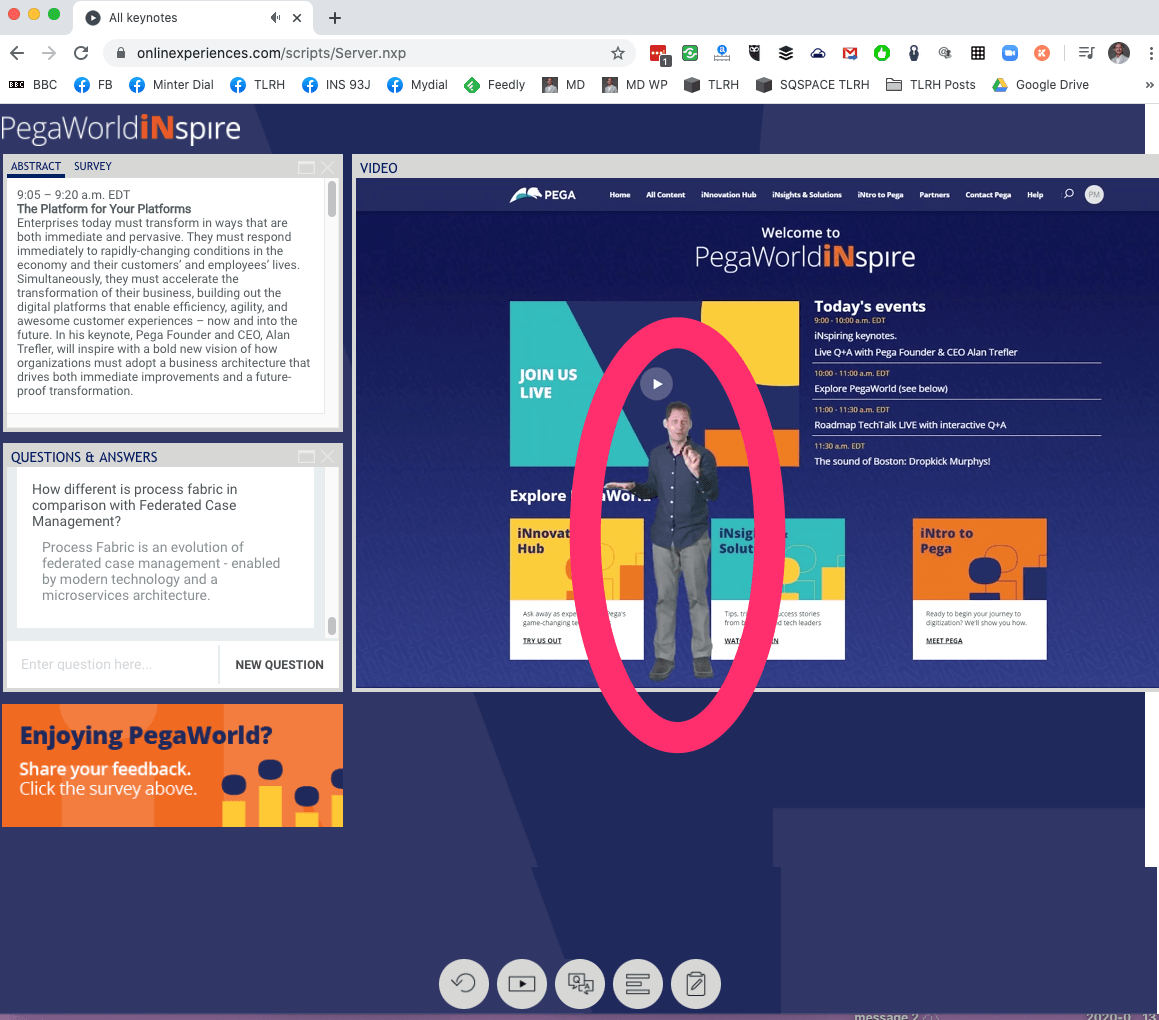Show hidden bookmarks with the chevron overflow

(1149, 85)
